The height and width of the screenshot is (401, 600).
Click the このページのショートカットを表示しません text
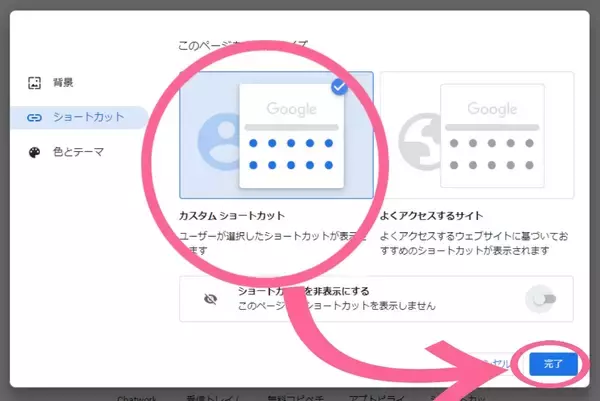pos(337,306)
